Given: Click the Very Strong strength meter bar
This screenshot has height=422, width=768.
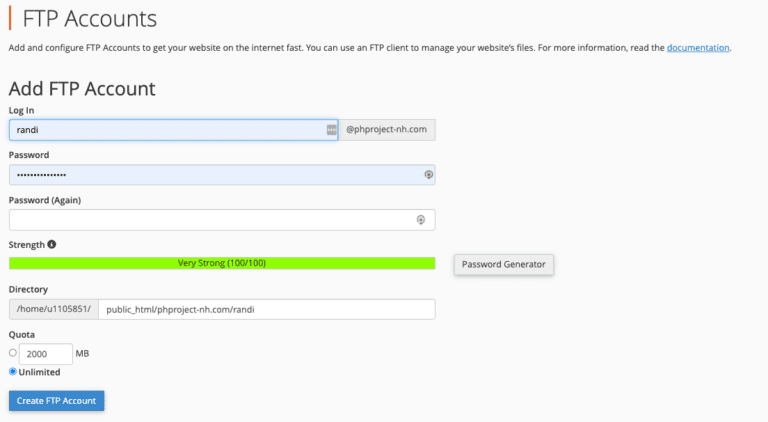Looking at the screenshot, I should [222, 263].
